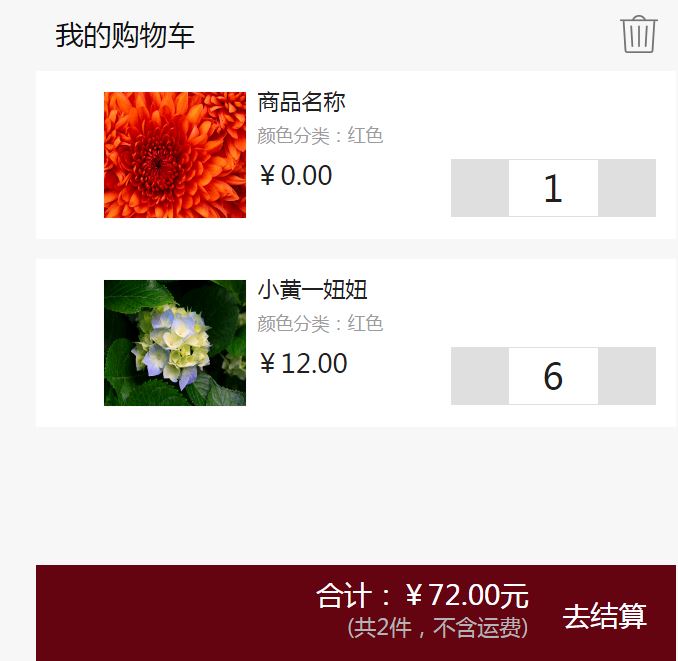Select the quantity field showing 6
The image size is (678, 661).
point(553,376)
